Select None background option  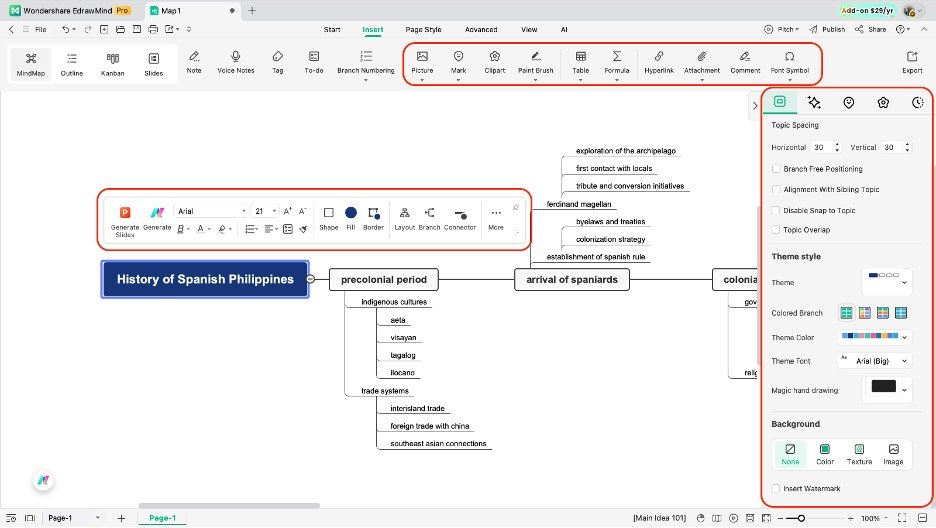click(x=790, y=453)
